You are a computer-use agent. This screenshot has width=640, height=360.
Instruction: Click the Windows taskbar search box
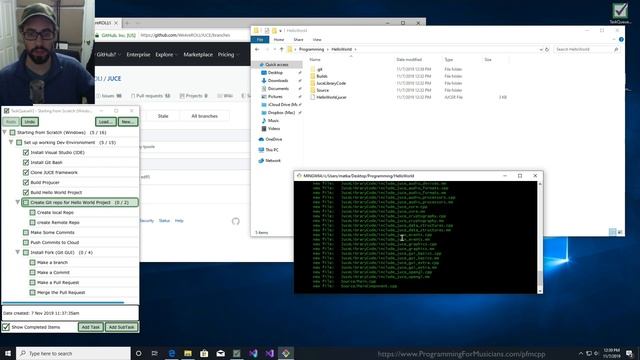coord(73,353)
